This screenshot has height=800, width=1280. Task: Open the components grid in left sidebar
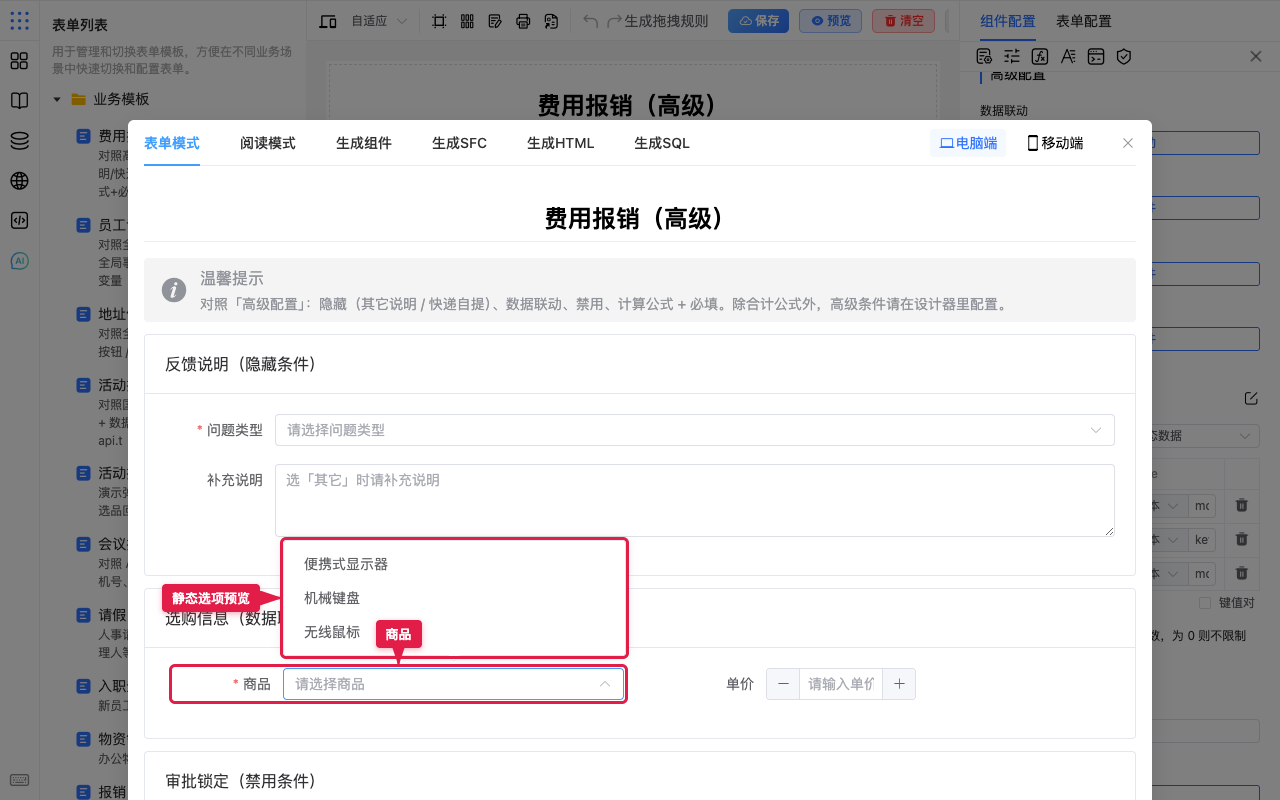(x=19, y=61)
